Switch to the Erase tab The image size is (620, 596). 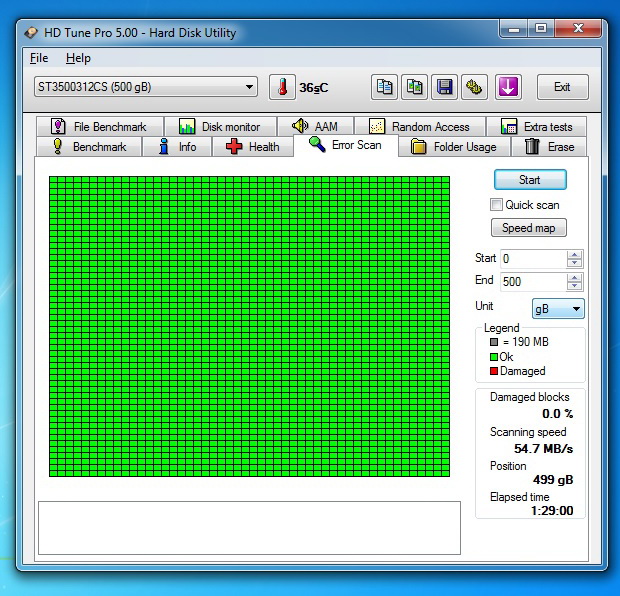549,147
